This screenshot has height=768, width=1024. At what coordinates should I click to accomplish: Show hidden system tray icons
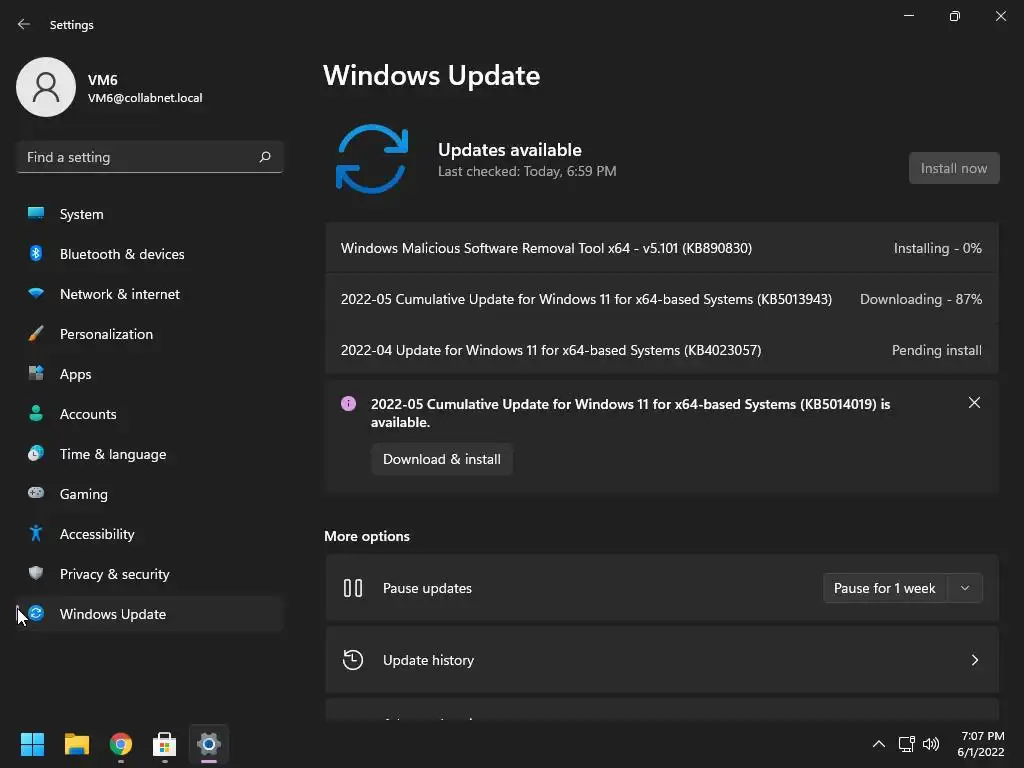(879, 744)
